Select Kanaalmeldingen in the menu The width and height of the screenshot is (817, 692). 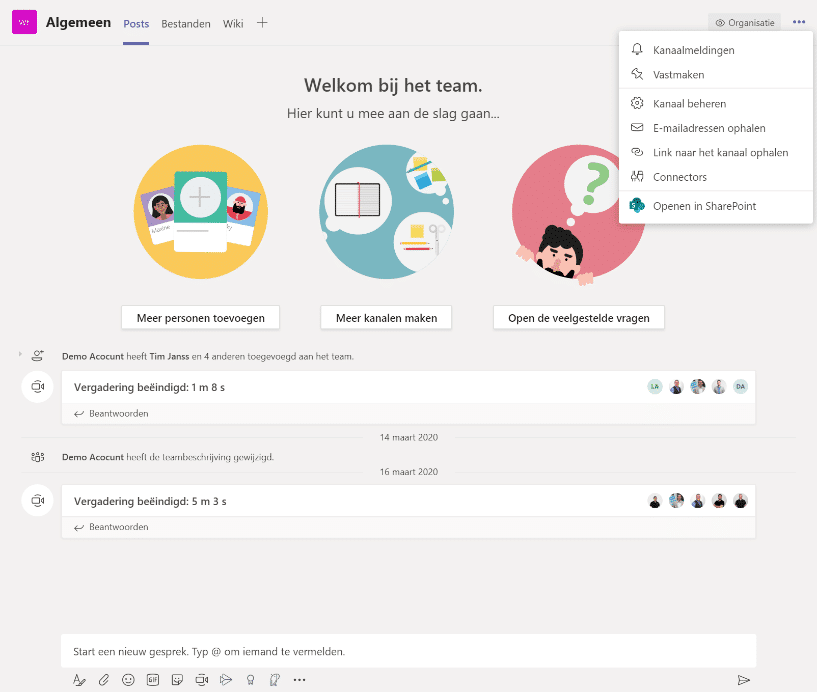[x=716, y=50]
